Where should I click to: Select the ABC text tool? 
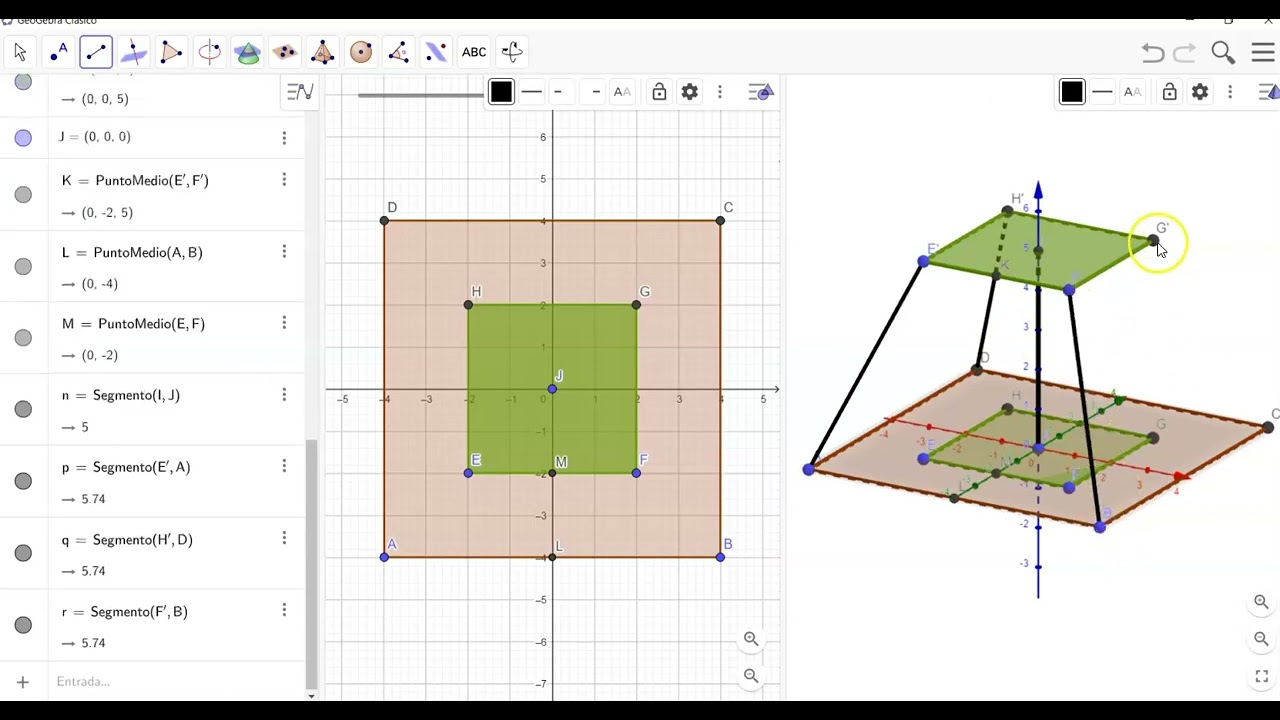tap(474, 52)
